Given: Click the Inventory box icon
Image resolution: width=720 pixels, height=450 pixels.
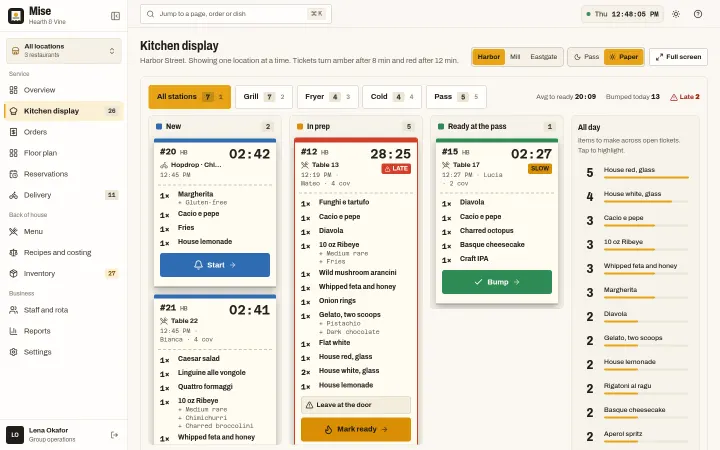Looking at the screenshot, I should pos(13,274).
